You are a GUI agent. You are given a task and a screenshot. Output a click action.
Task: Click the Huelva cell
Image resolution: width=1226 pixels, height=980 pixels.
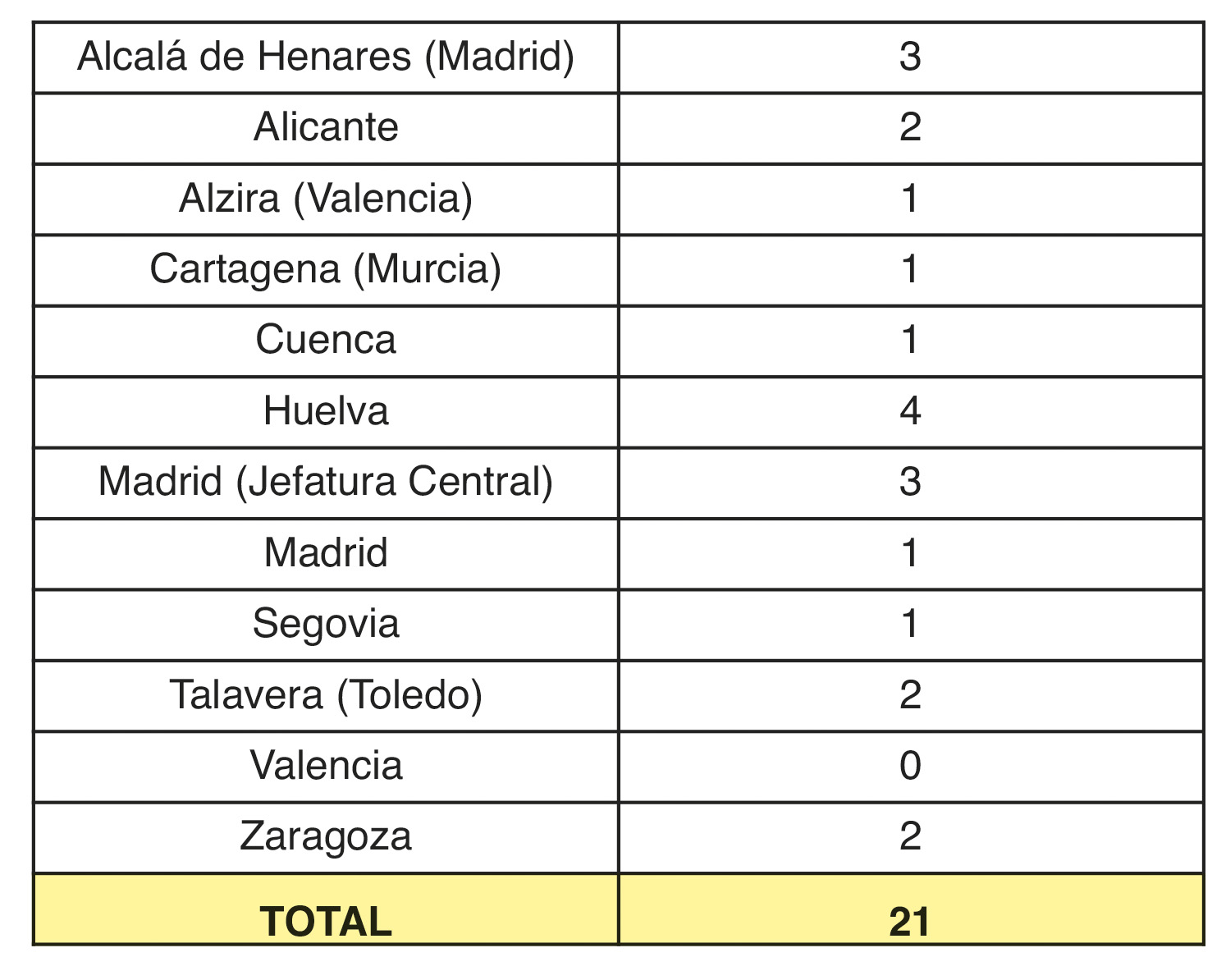pos(326,412)
